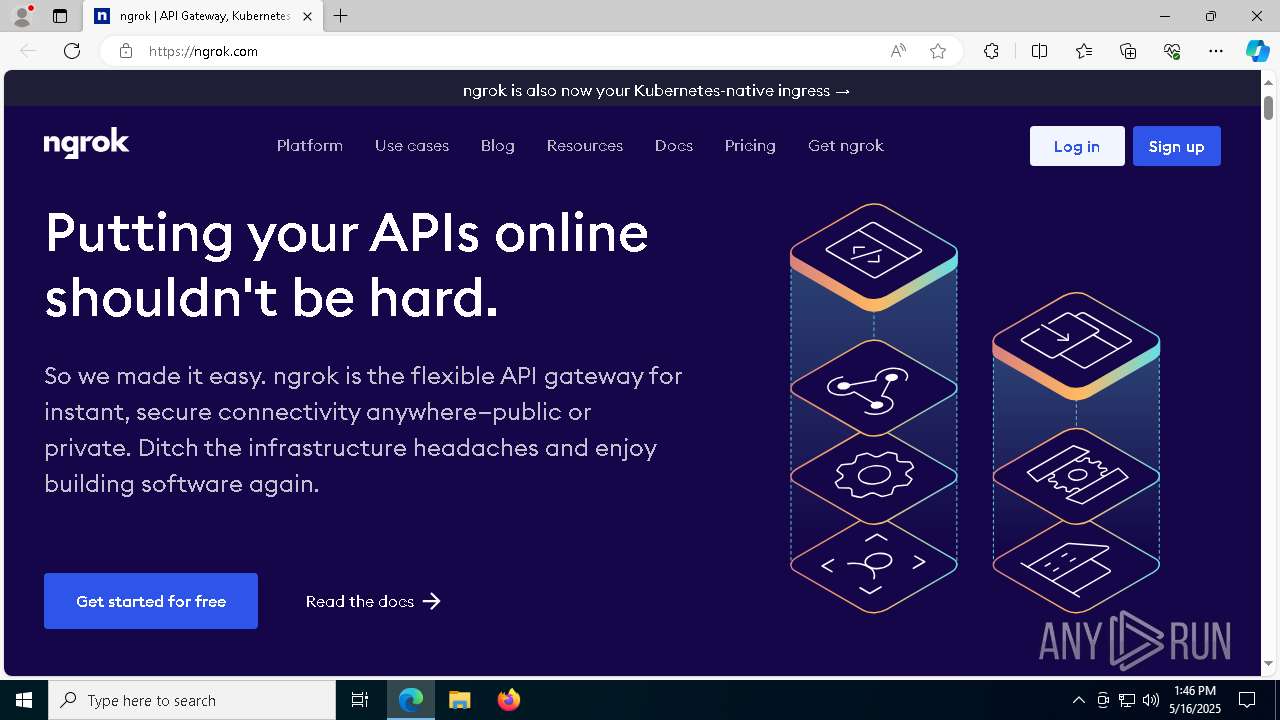Show hidden system tray icons

point(1078,700)
